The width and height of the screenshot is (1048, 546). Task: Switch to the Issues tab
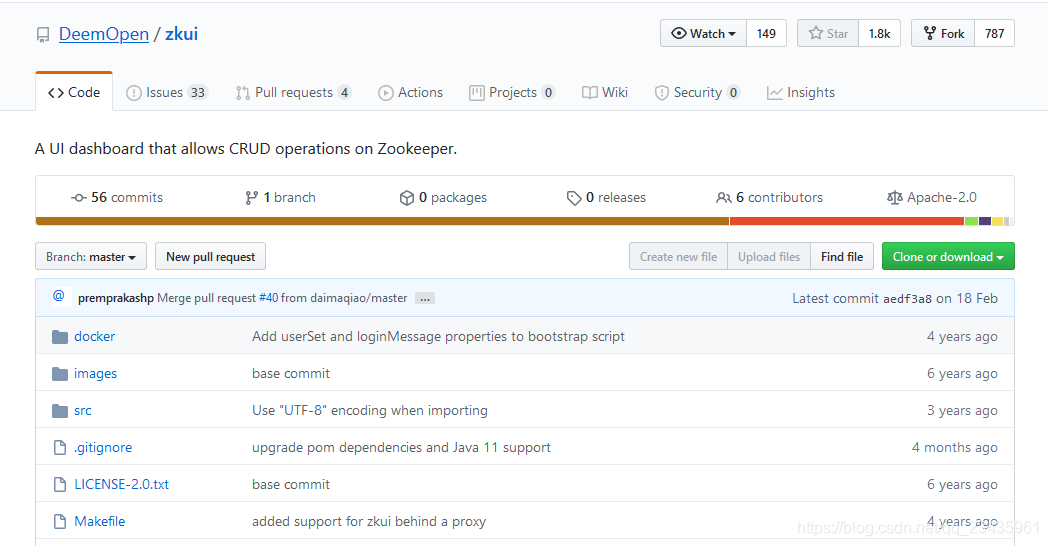pos(167,92)
